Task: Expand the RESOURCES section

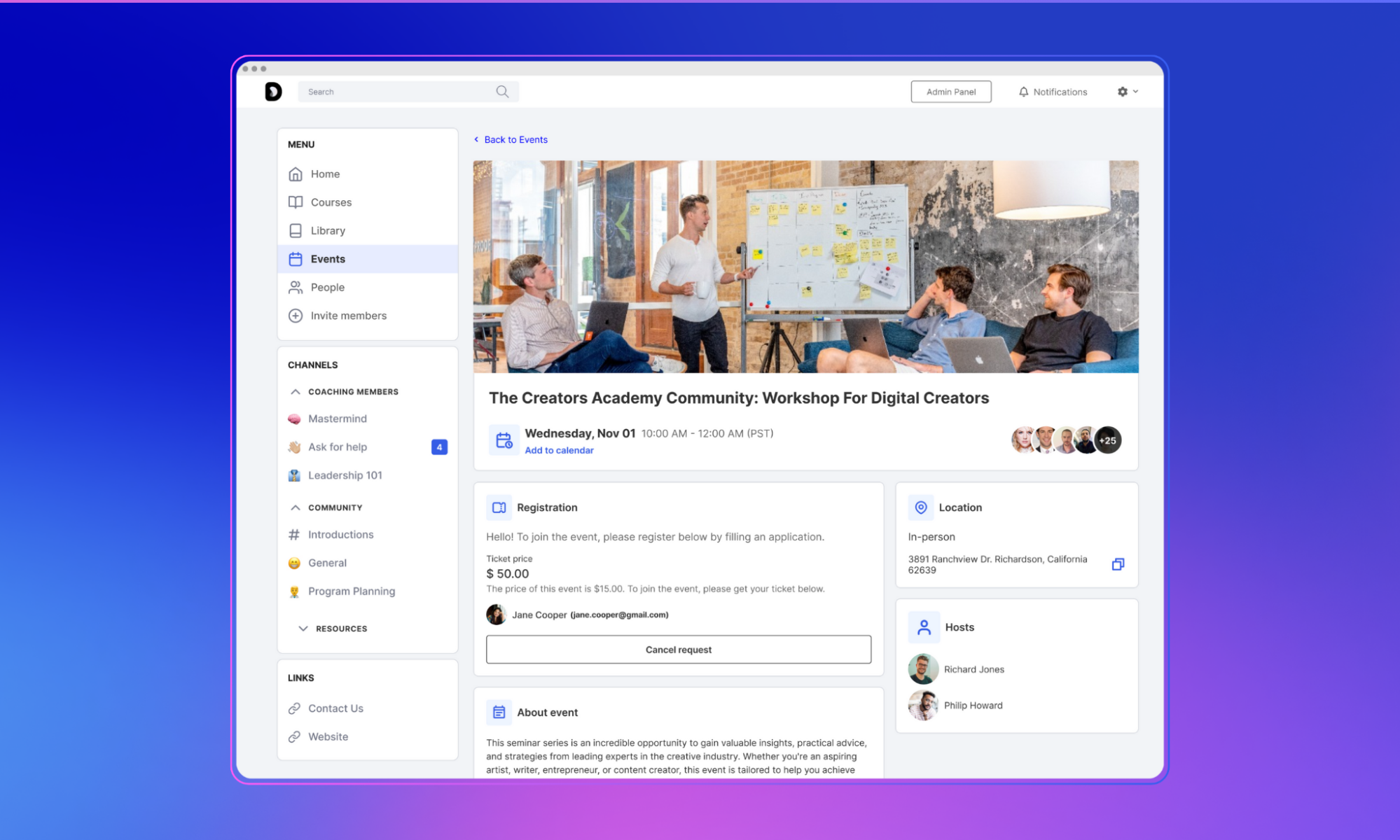Action: [303, 628]
